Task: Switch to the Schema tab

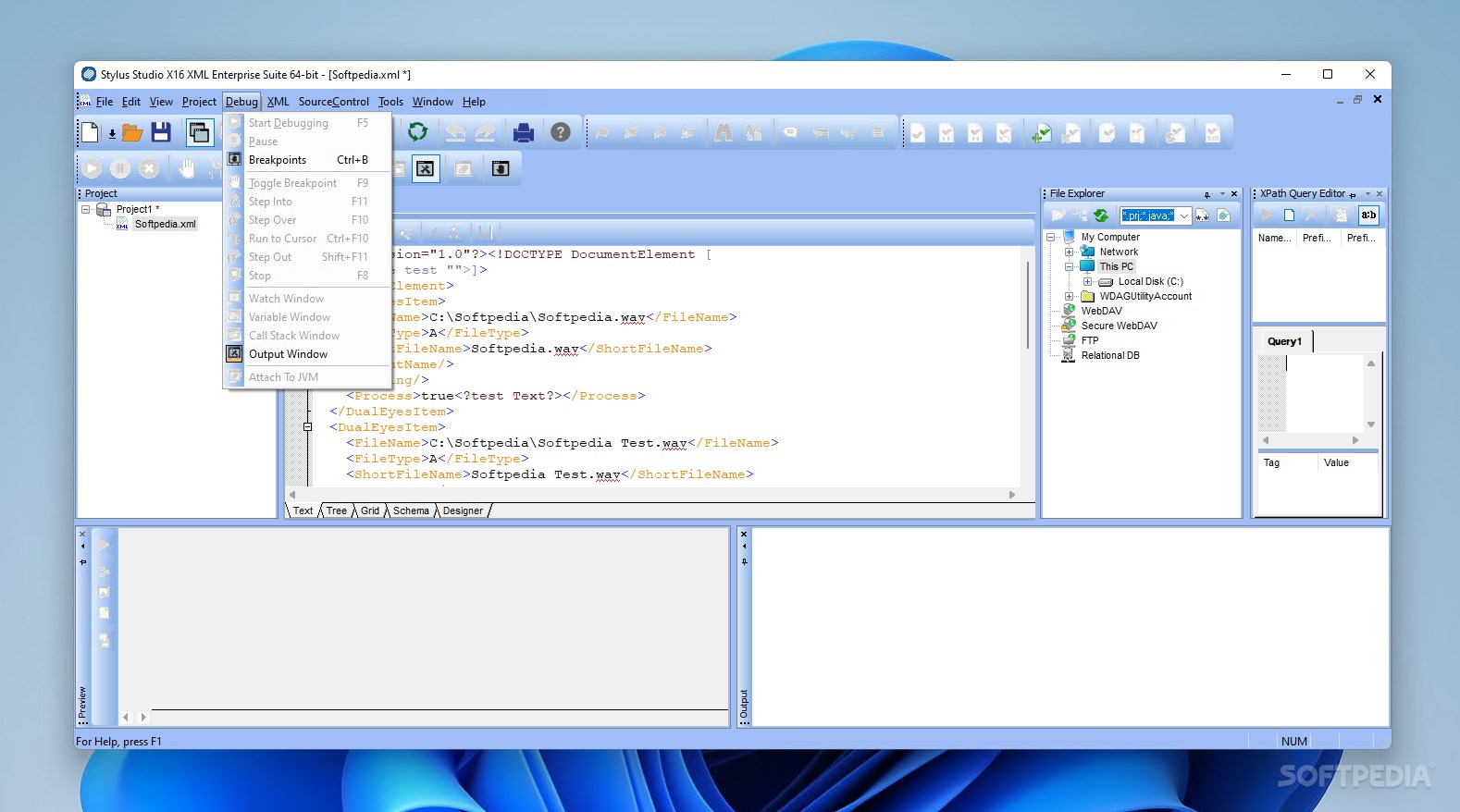Action: (411, 511)
